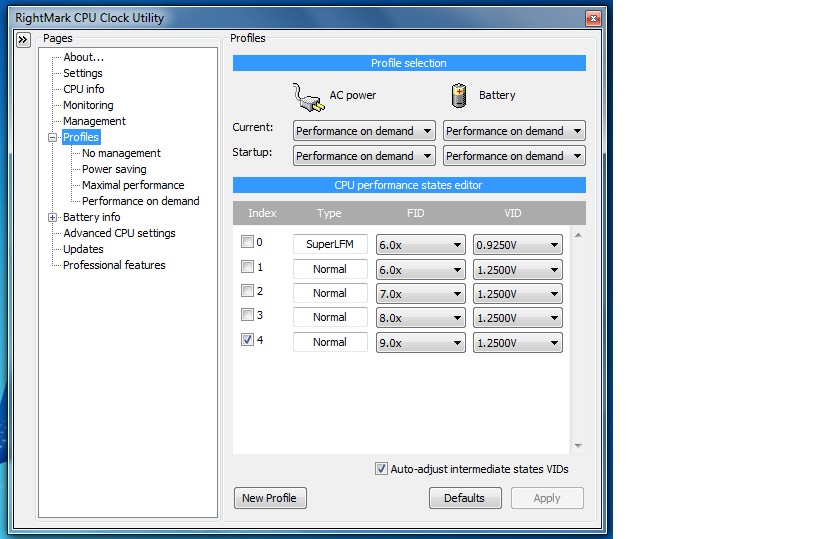Open the About... page
Image resolution: width=819 pixels, height=539 pixels.
(84, 57)
